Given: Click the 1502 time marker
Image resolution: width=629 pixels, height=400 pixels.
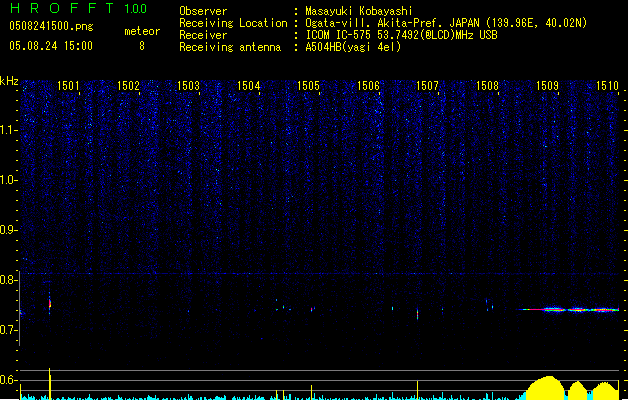Looking at the screenshot, I should (128, 86).
